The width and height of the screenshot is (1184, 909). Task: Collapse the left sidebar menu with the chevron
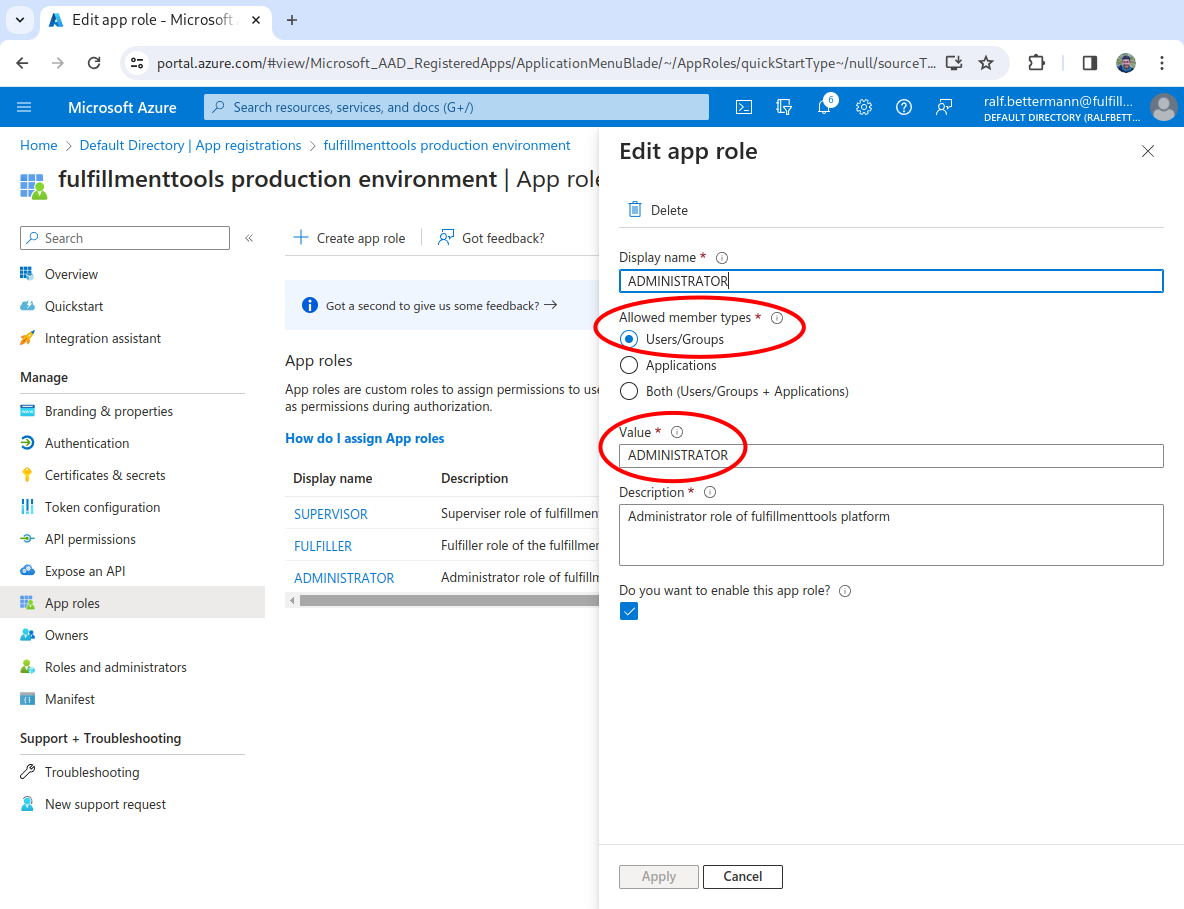[249, 238]
